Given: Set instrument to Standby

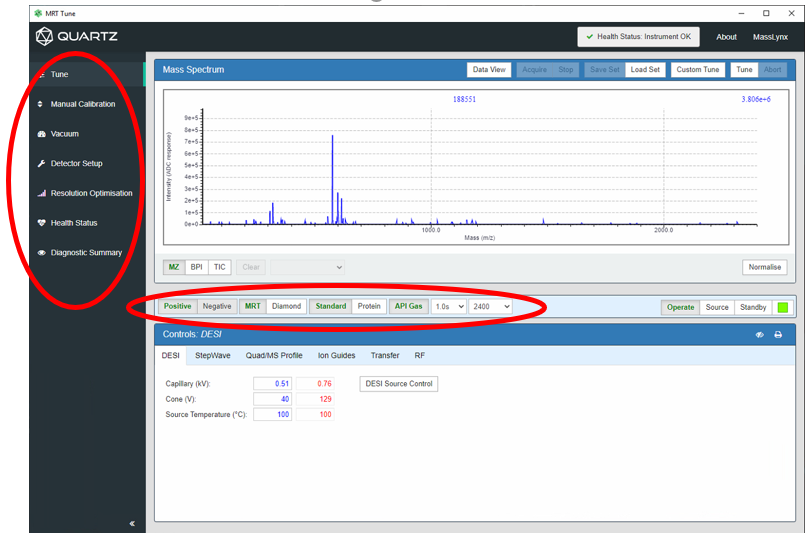Looking at the screenshot, I should 754,307.
